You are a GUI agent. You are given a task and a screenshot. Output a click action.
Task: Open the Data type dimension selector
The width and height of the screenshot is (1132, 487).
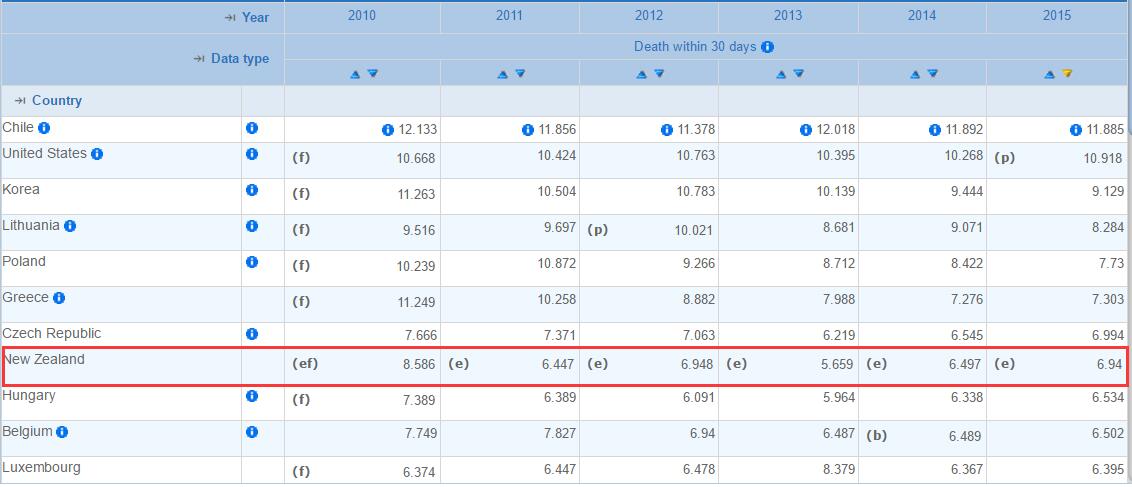(232, 59)
